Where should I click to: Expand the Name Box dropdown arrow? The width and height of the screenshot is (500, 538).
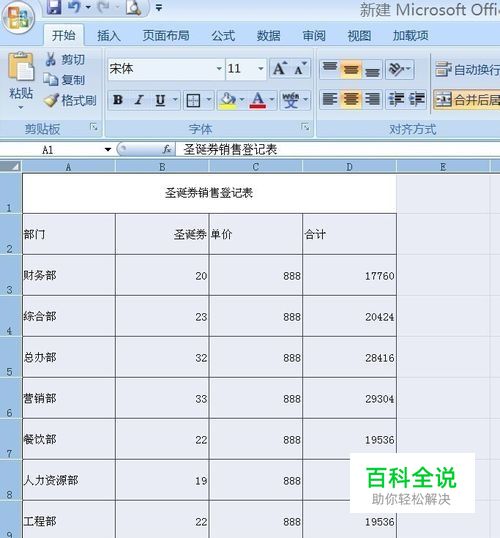coord(108,150)
